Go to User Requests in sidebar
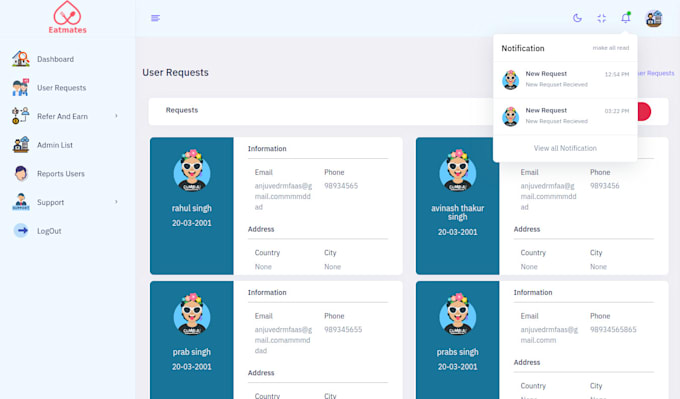This screenshot has height=399, width=680. pyautogui.click(x=61, y=88)
